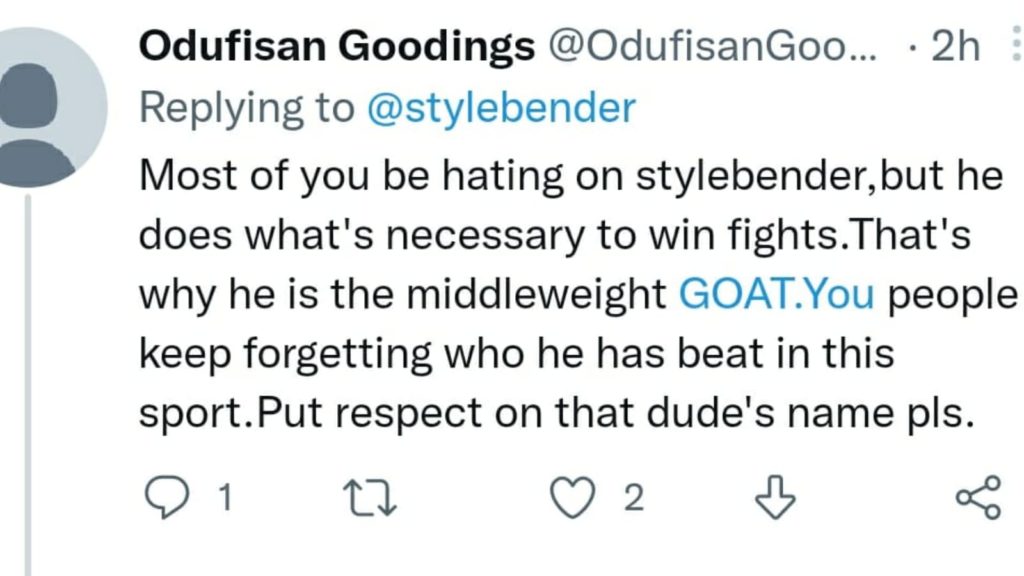Select the vertical thread connector line
Viewport: 1024px width, 576px height.
pos(28,385)
